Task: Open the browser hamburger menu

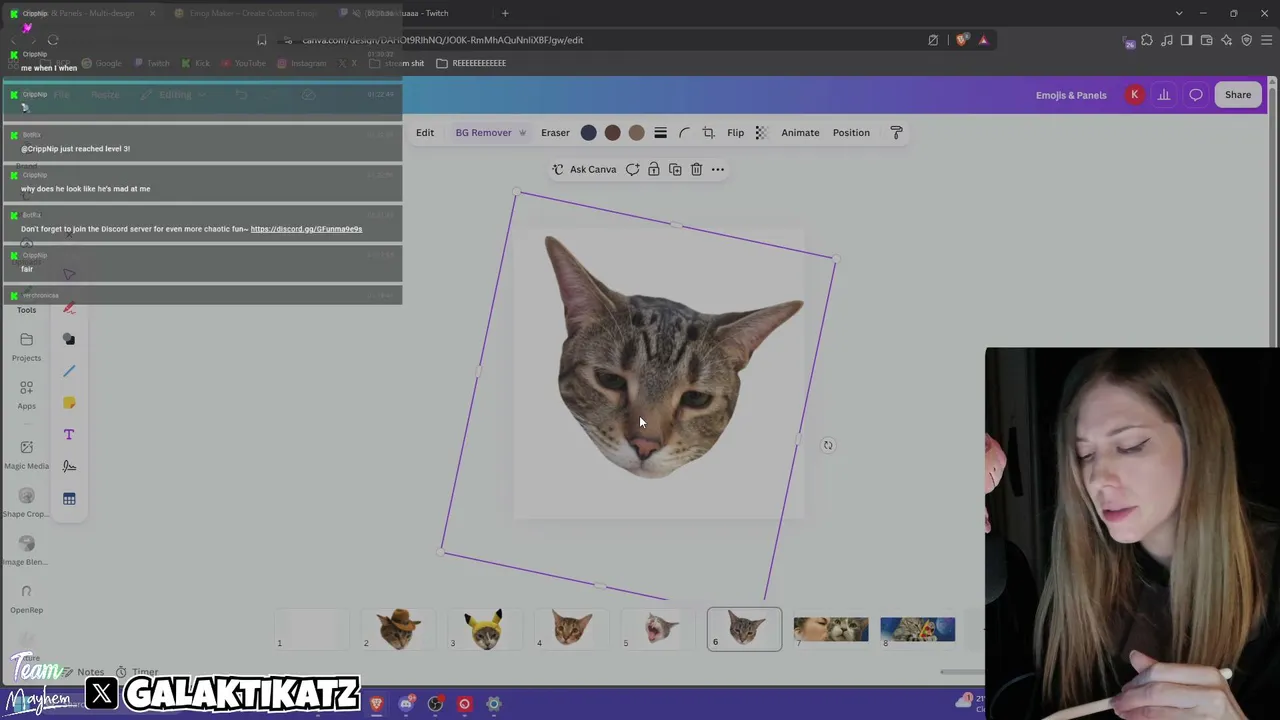Action: click(x=1266, y=40)
